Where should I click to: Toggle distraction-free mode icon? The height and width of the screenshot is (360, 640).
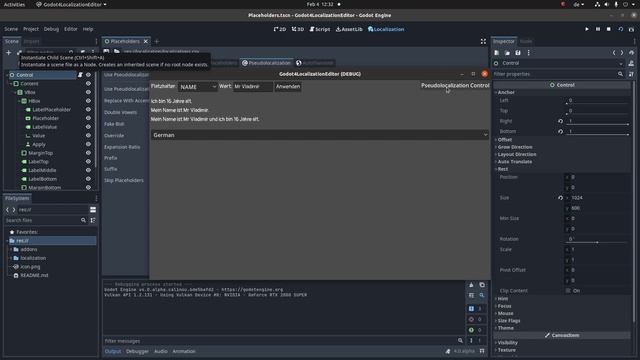(x=483, y=41)
